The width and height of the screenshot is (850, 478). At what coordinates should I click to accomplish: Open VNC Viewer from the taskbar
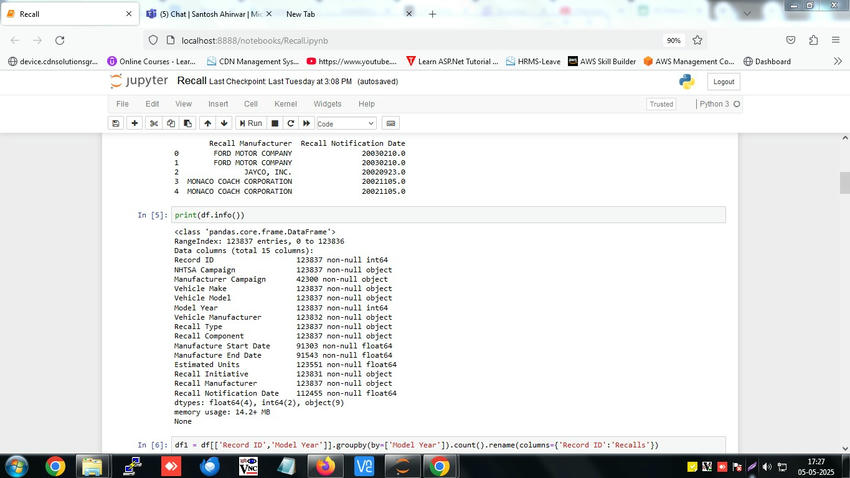tap(248, 467)
